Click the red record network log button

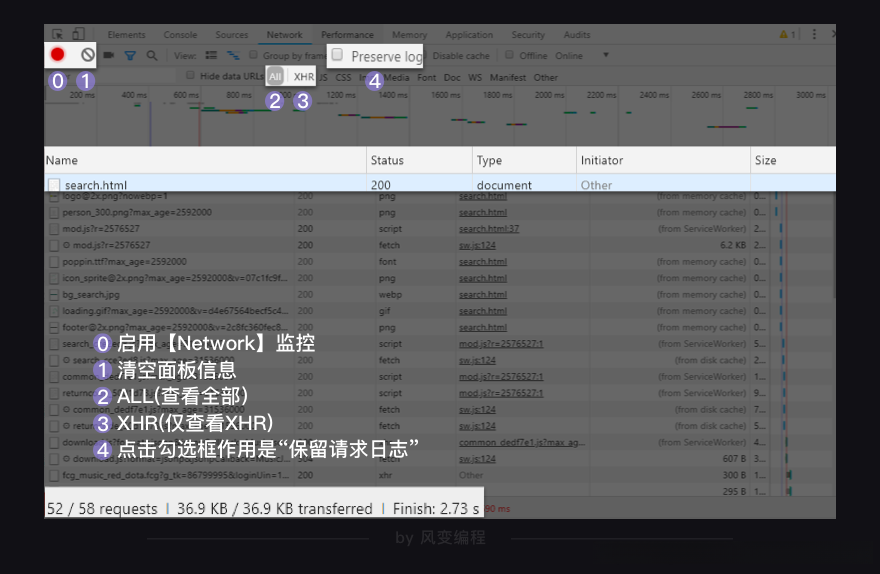57,54
